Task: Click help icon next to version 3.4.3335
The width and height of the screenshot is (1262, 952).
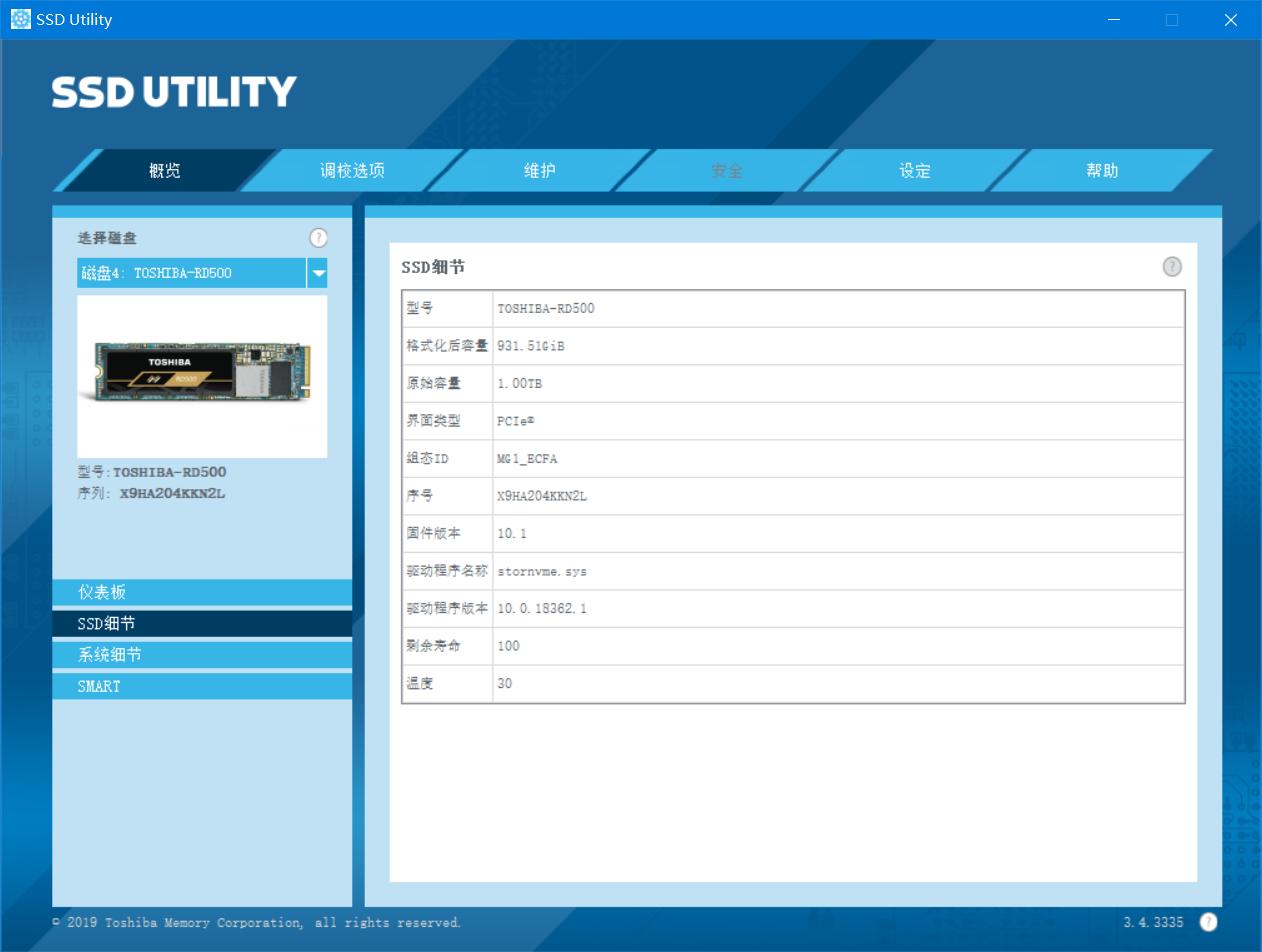Action: (x=1208, y=922)
